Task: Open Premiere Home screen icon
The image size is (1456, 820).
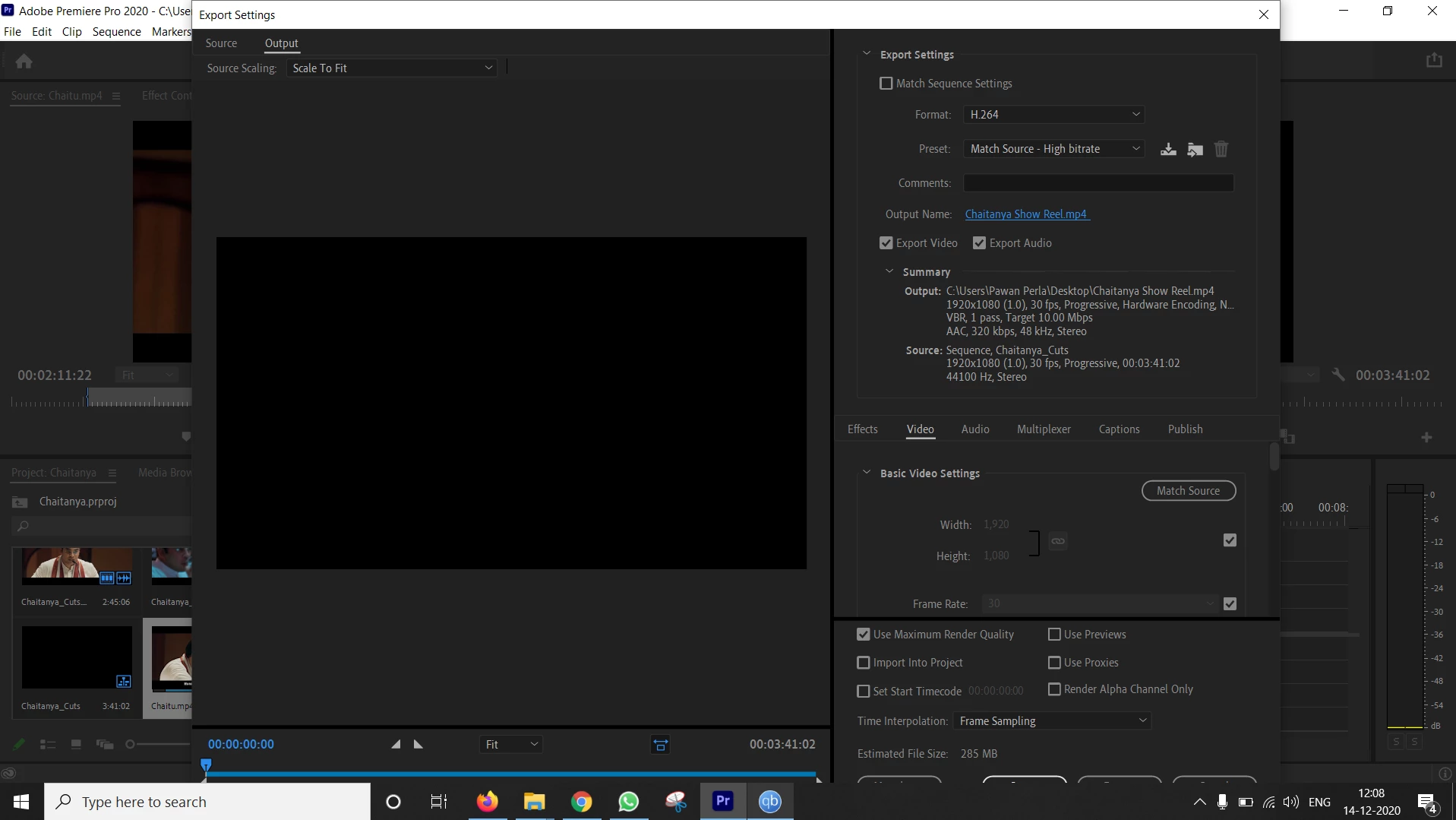Action: click(x=24, y=61)
